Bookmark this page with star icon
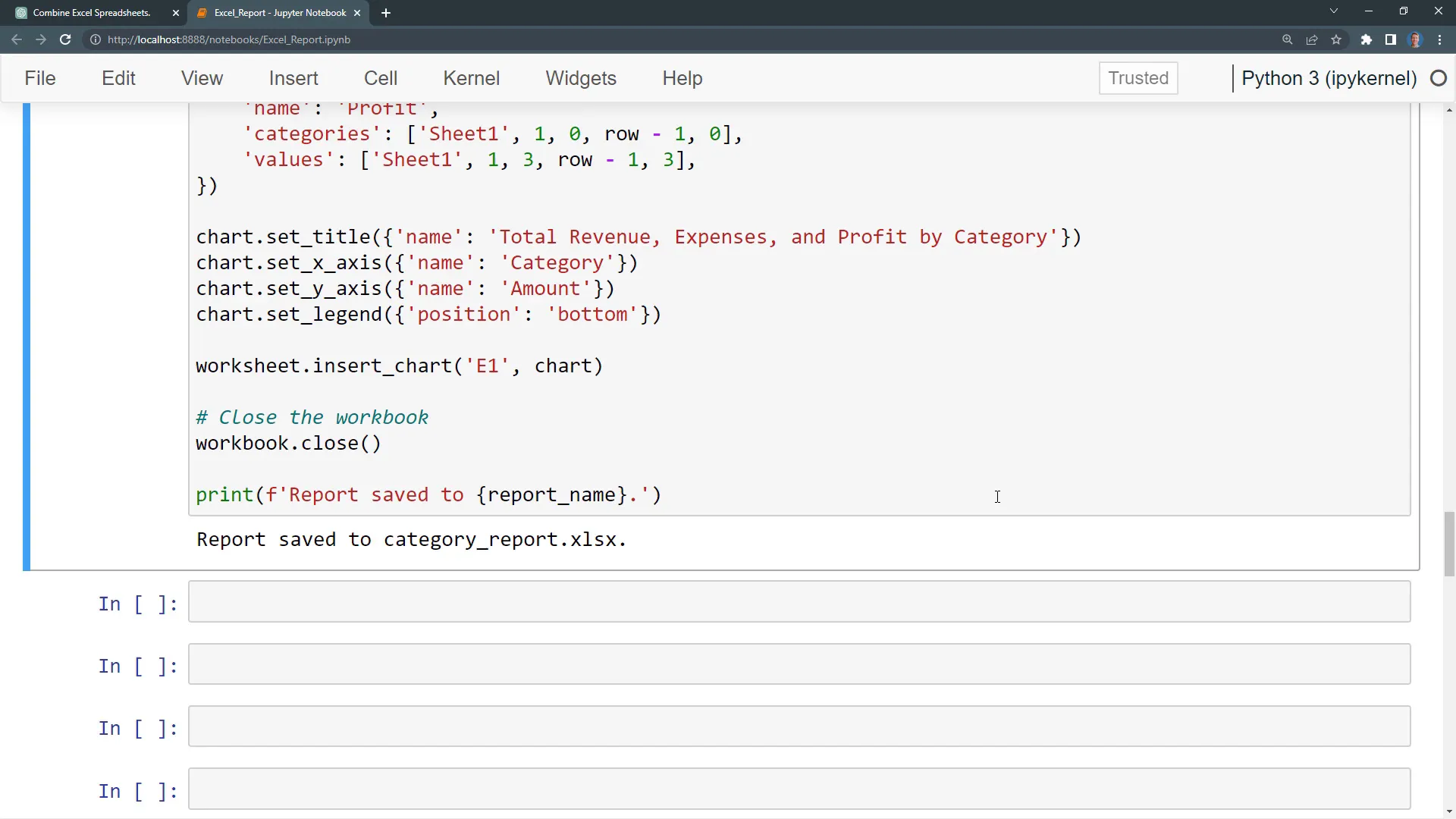The image size is (1456, 819). [1336, 39]
